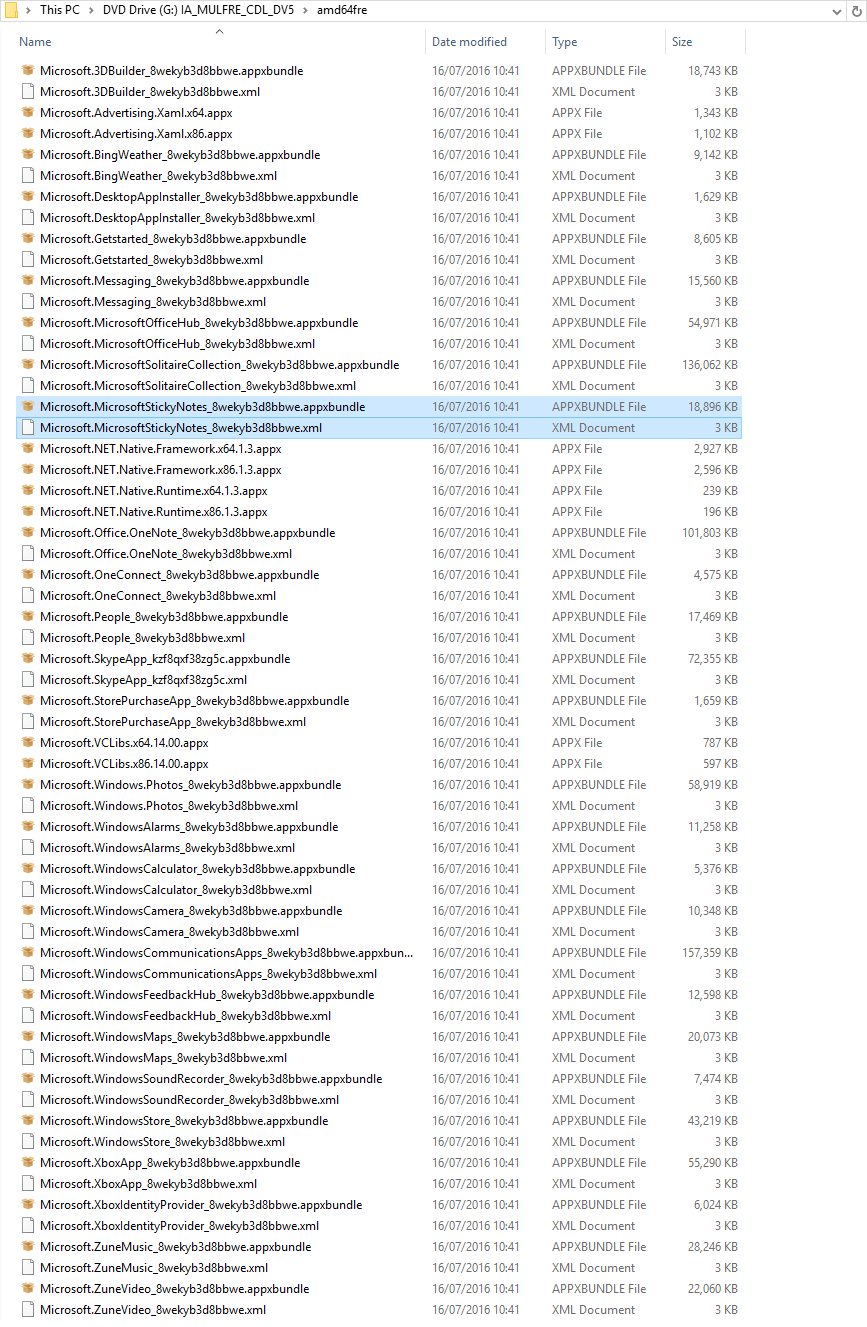Select Microsoft.OneConnect appxbundle file name
Screen dimensions: 867x1327
[180, 575]
